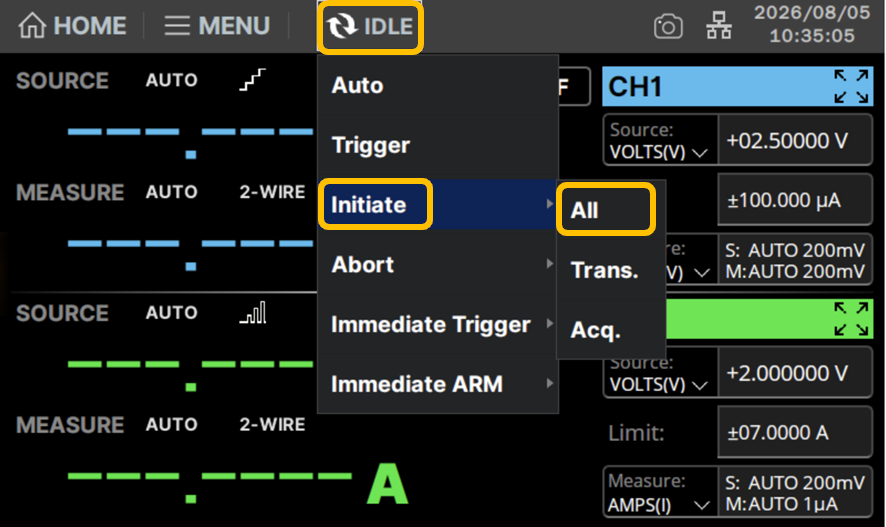This screenshot has width=886, height=527.
Task: Edit the +02.50000 V source value
Action: 795,140
